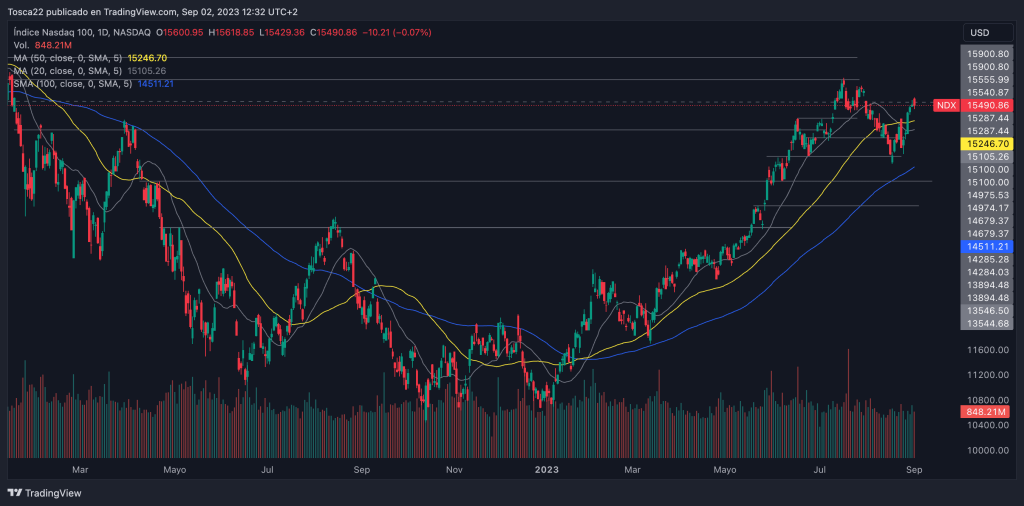Click the Nov label on the time axis
Screen dimensions: 1024x506
pyautogui.click(x=454, y=468)
